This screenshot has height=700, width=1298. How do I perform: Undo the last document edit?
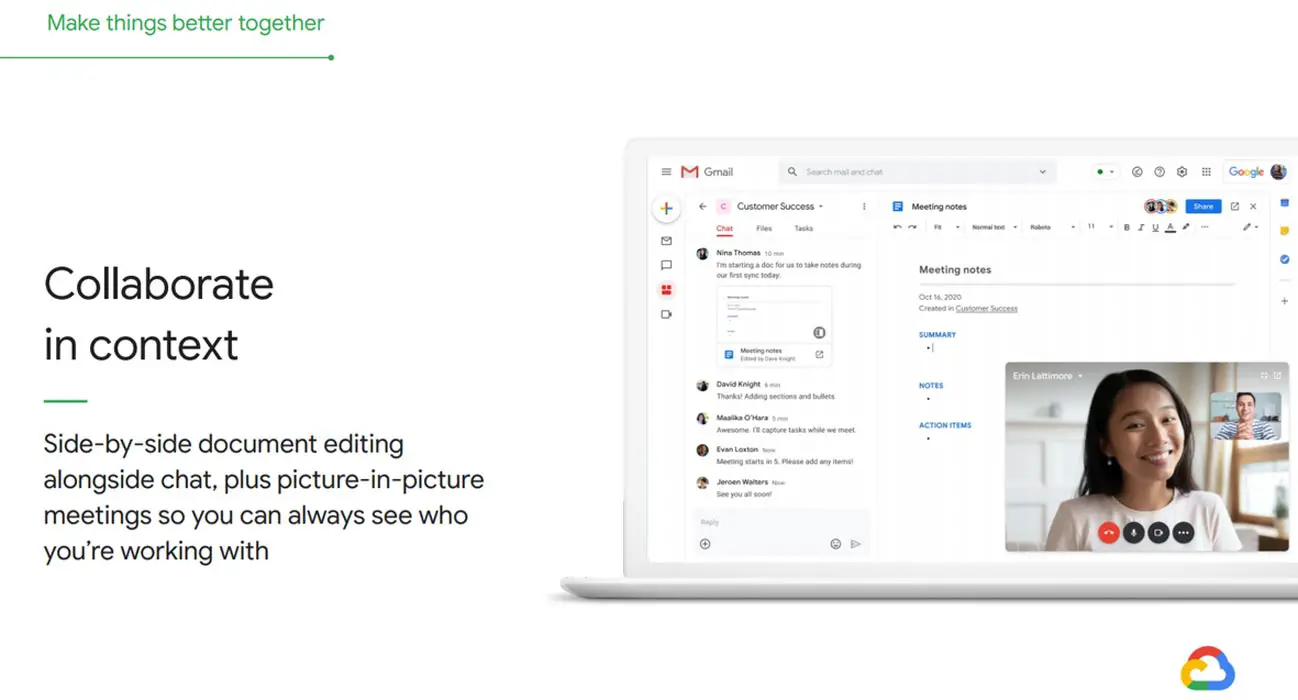click(x=897, y=227)
